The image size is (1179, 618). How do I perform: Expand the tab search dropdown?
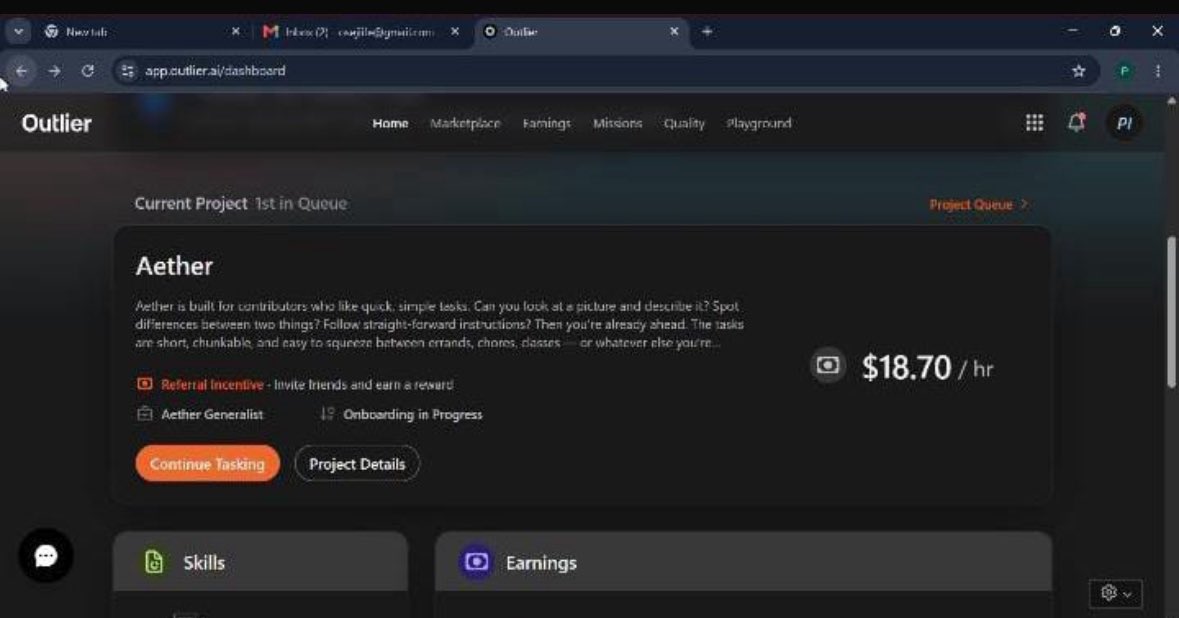pyautogui.click(x=18, y=32)
